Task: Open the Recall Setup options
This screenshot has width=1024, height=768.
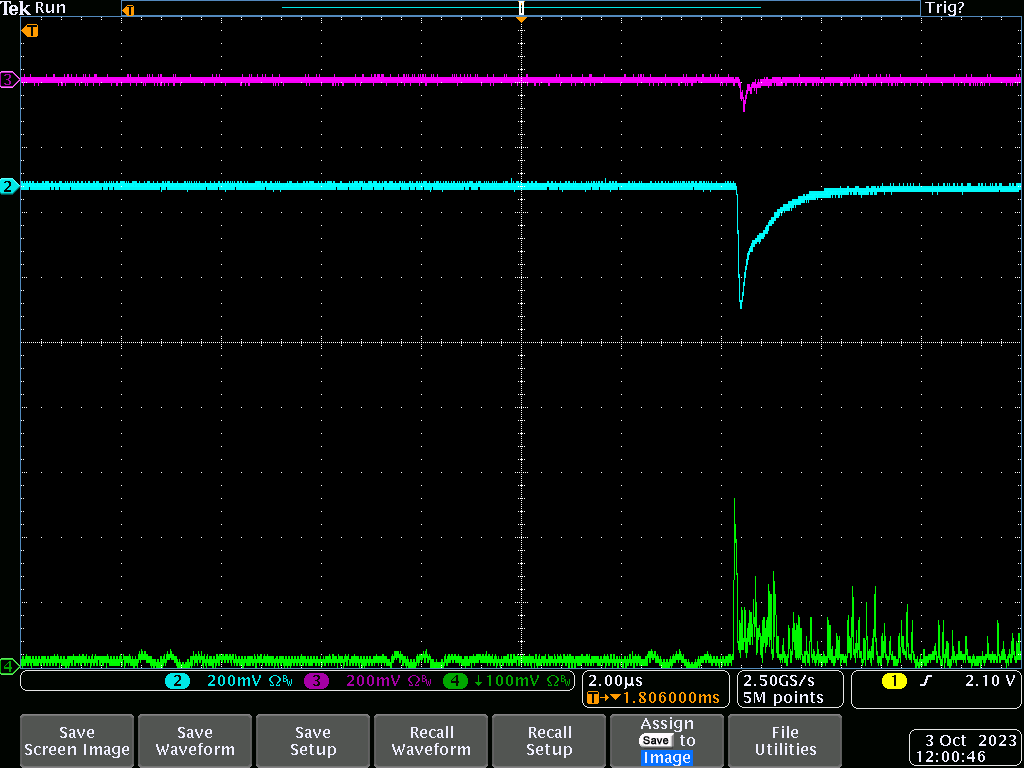Action: (x=549, y=741)
